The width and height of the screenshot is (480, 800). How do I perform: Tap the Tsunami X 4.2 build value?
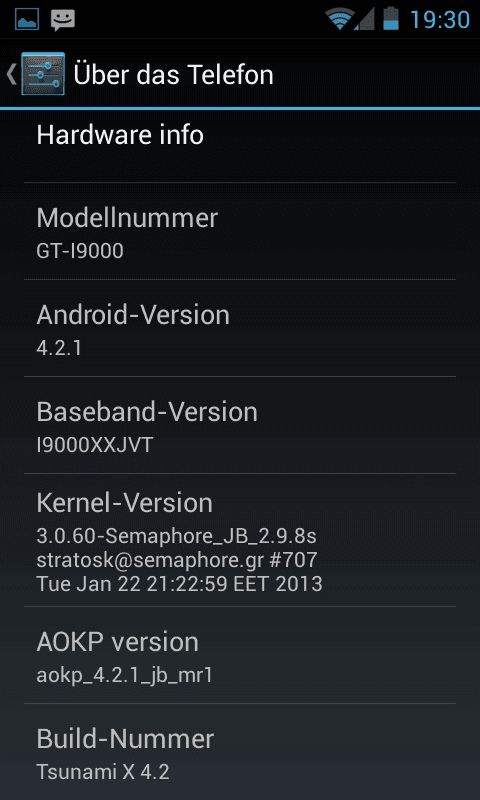point(103,771)
